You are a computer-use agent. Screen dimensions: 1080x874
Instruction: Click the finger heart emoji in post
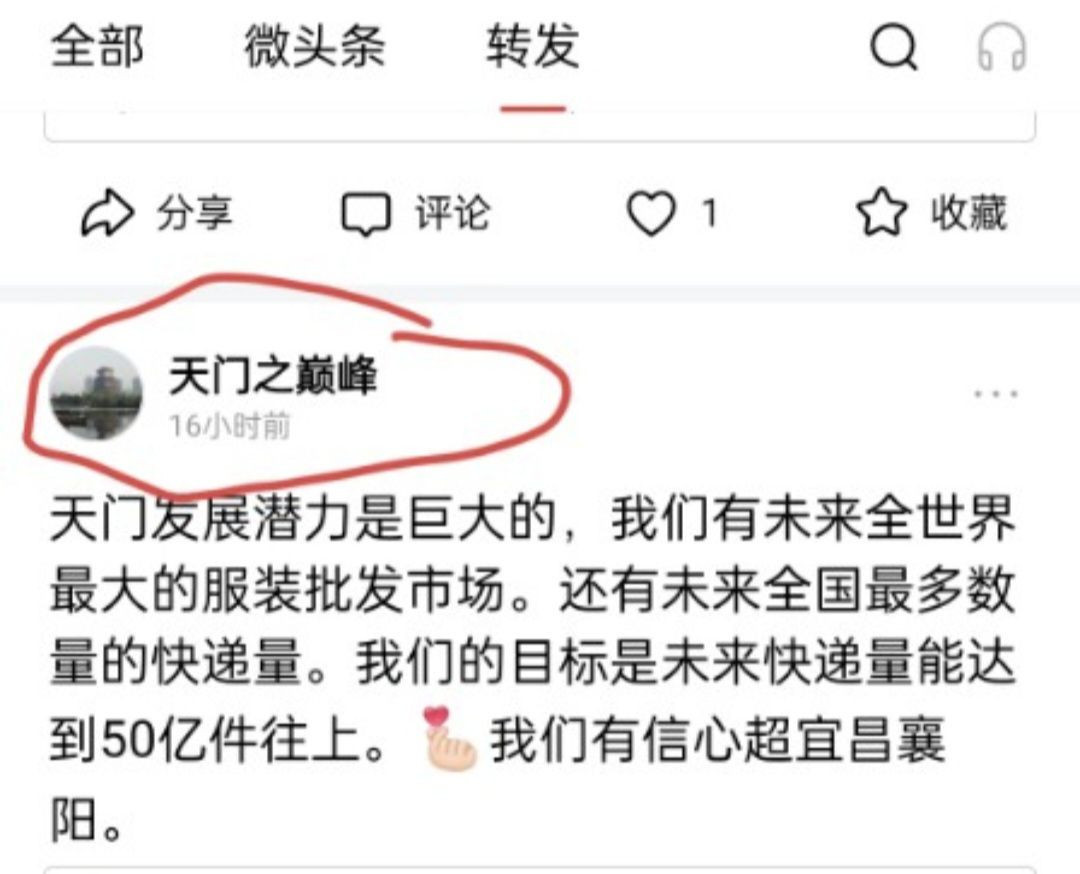click(x=450, y=738)
